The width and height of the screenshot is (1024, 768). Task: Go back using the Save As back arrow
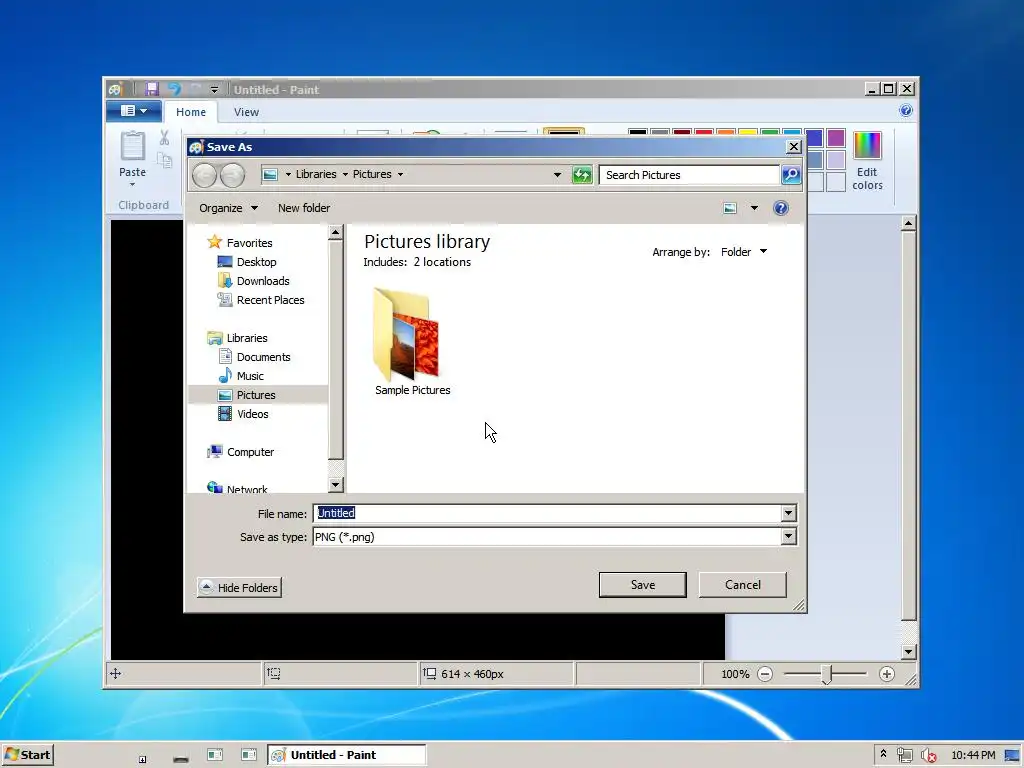[x=204, y=175]
